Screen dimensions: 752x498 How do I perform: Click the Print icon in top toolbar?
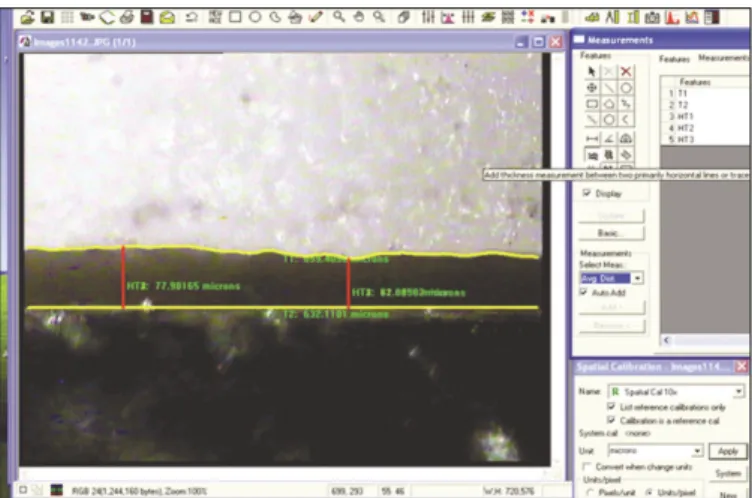pos(127,18)
